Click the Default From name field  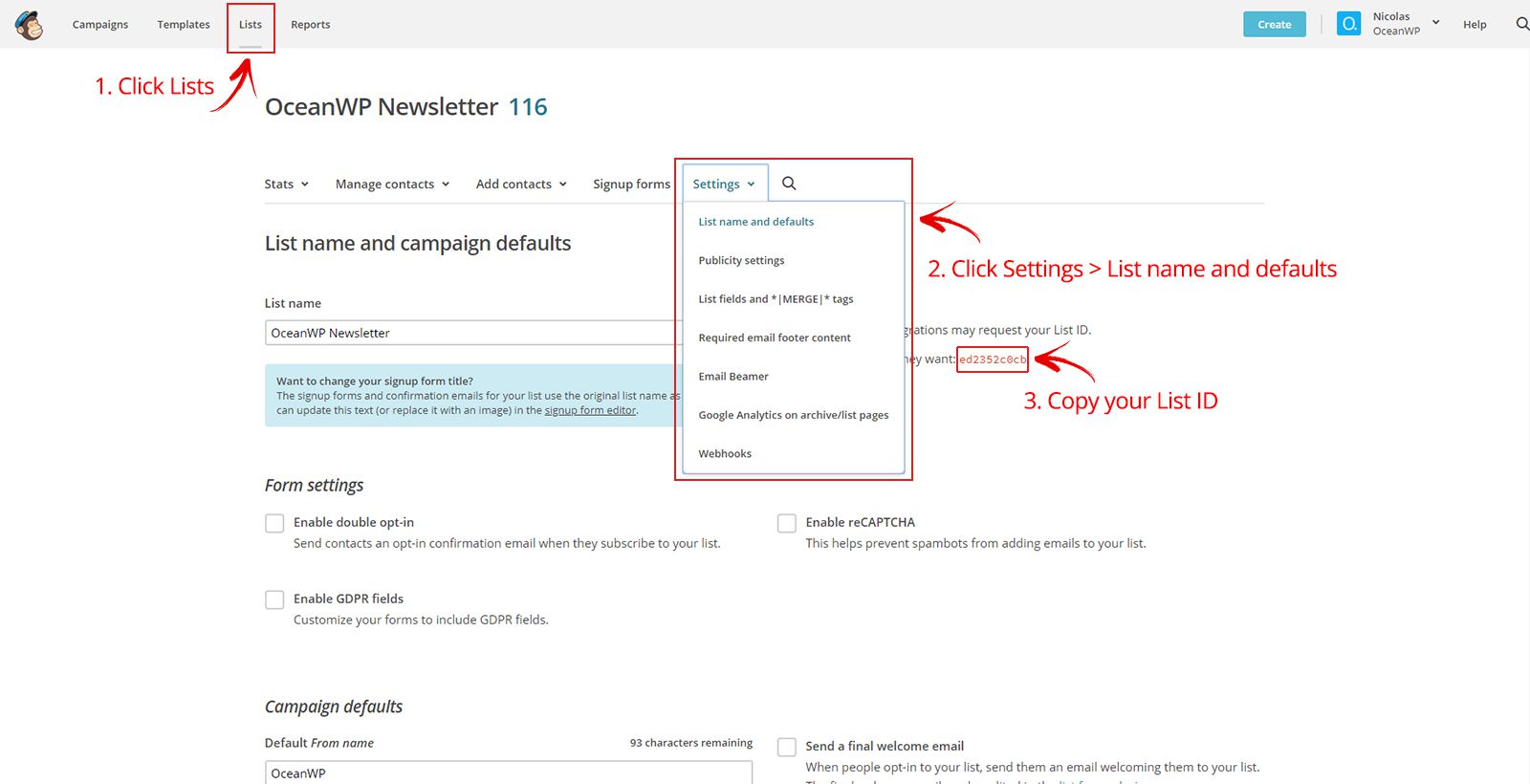pyautogui.click(x=509, y=773)
